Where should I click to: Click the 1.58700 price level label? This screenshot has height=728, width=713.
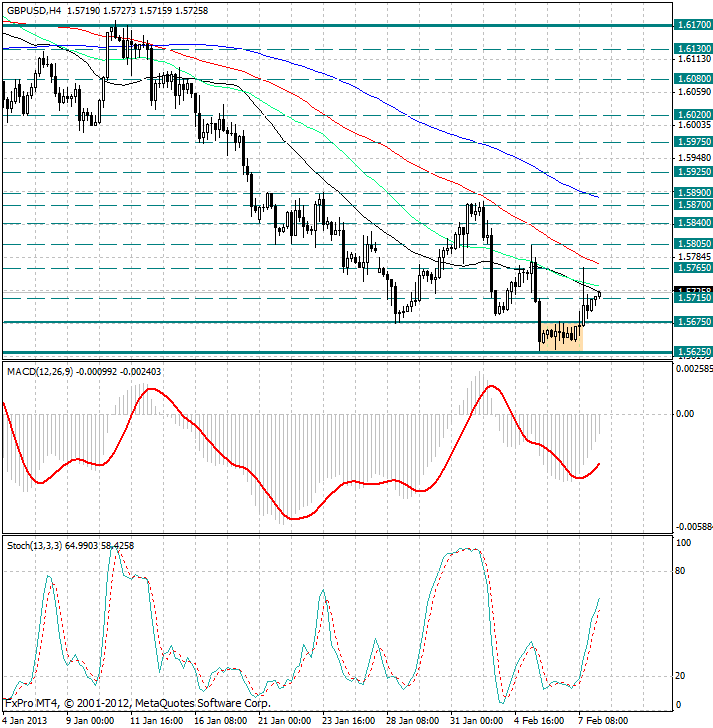click(x=694, y=205)
